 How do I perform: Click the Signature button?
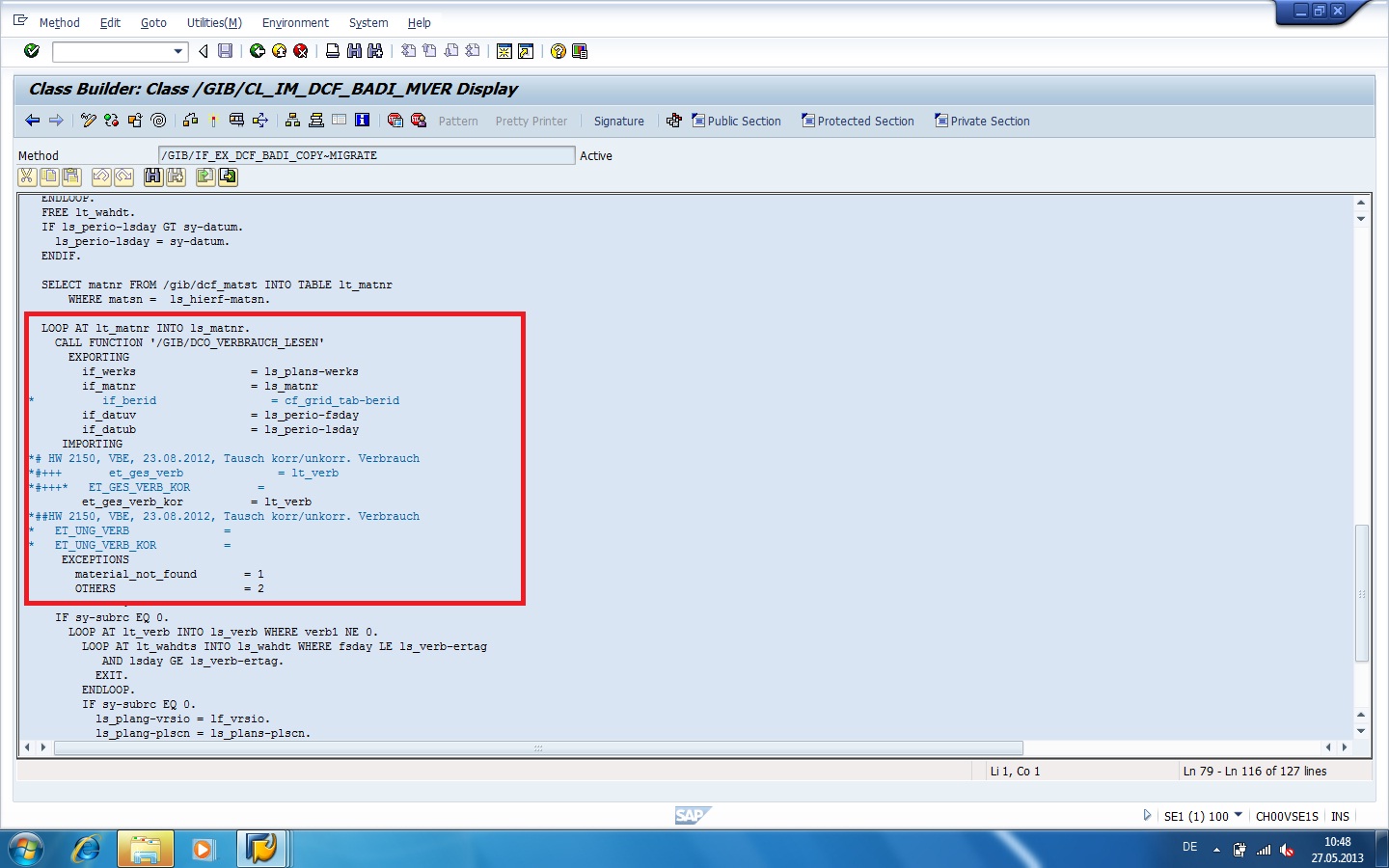(x=618, y=122)
